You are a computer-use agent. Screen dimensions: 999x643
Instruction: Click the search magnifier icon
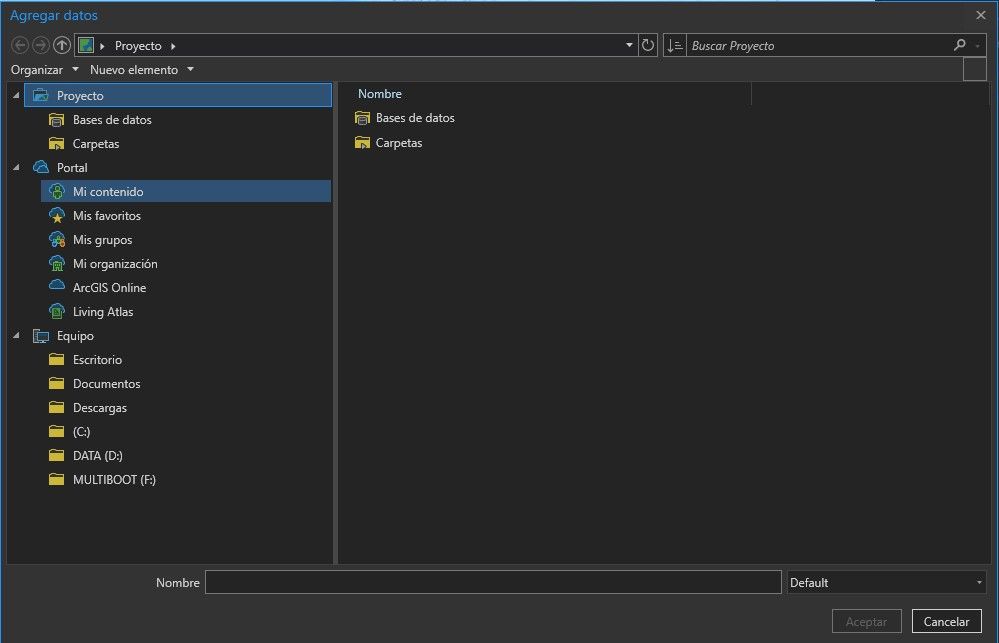(960, 45)
